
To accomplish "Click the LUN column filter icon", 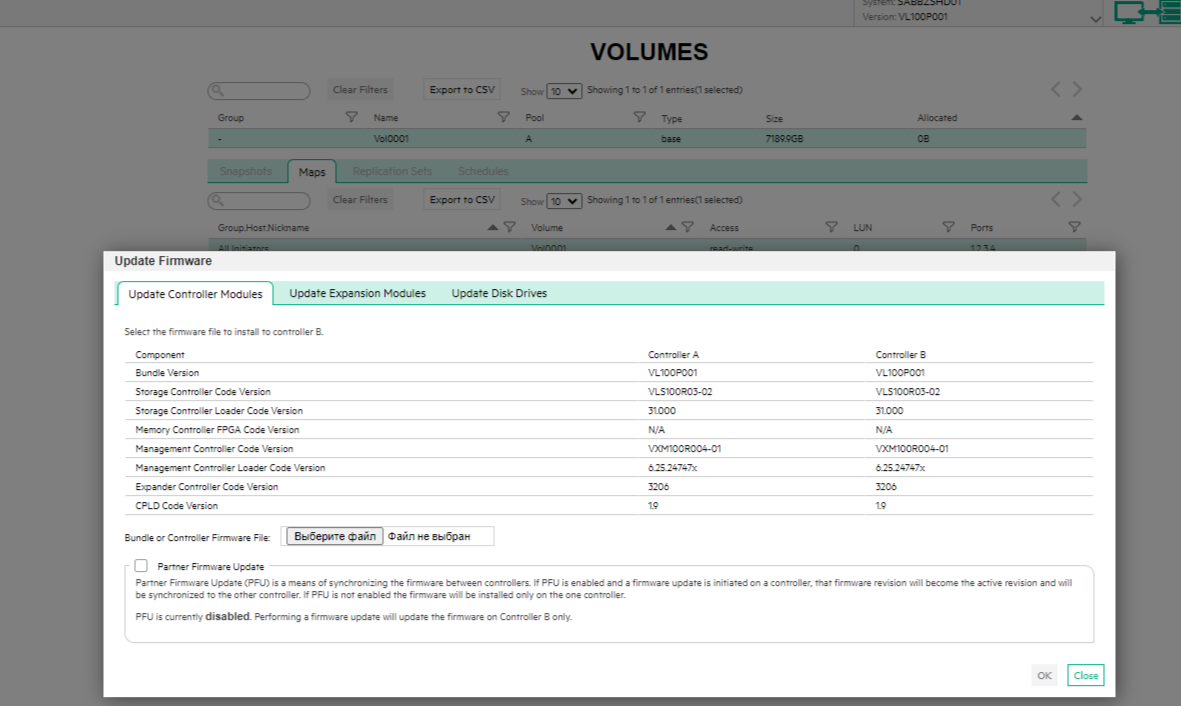I will click(948, 227).
